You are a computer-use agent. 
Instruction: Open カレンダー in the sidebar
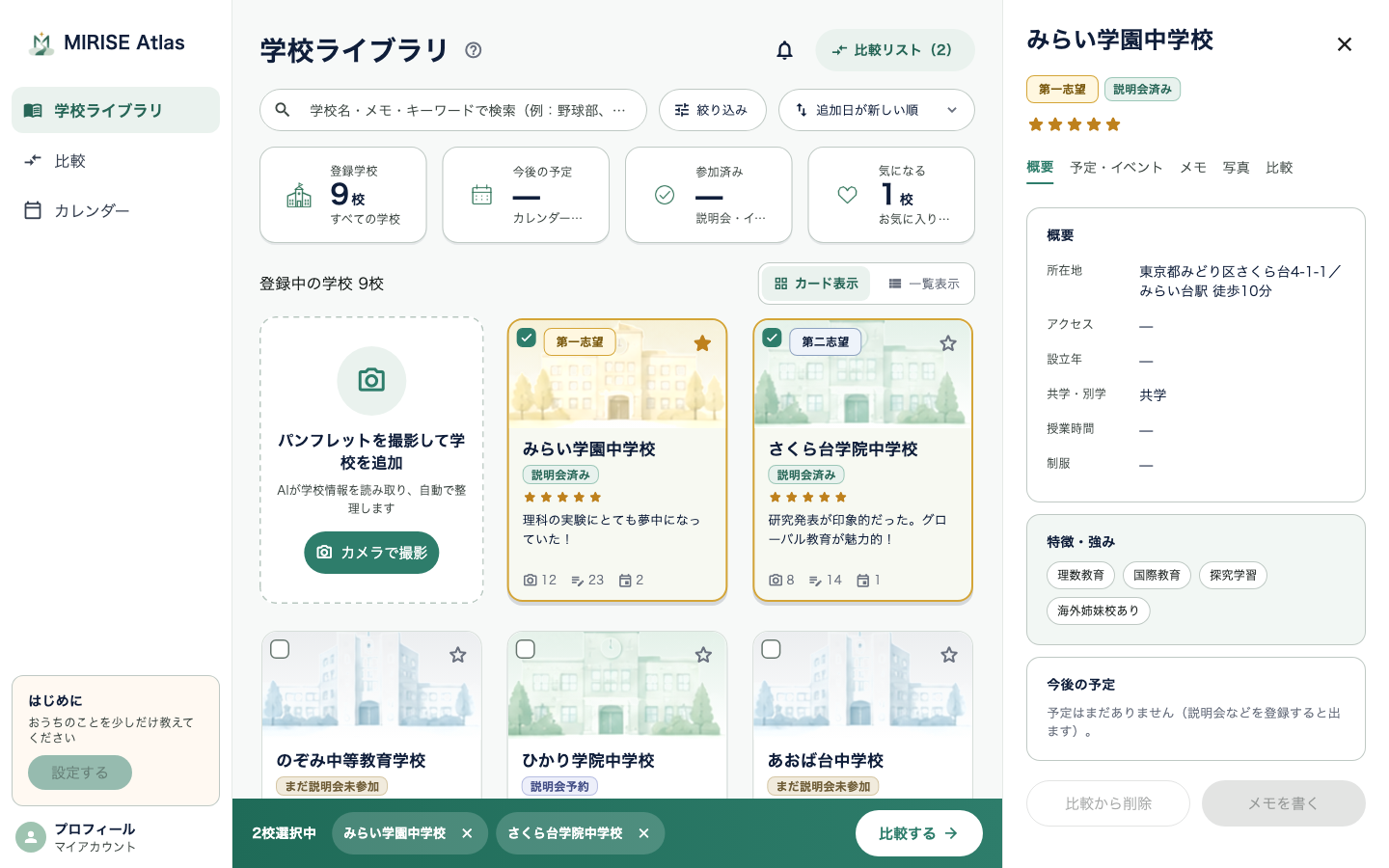[x=116, y=210]
